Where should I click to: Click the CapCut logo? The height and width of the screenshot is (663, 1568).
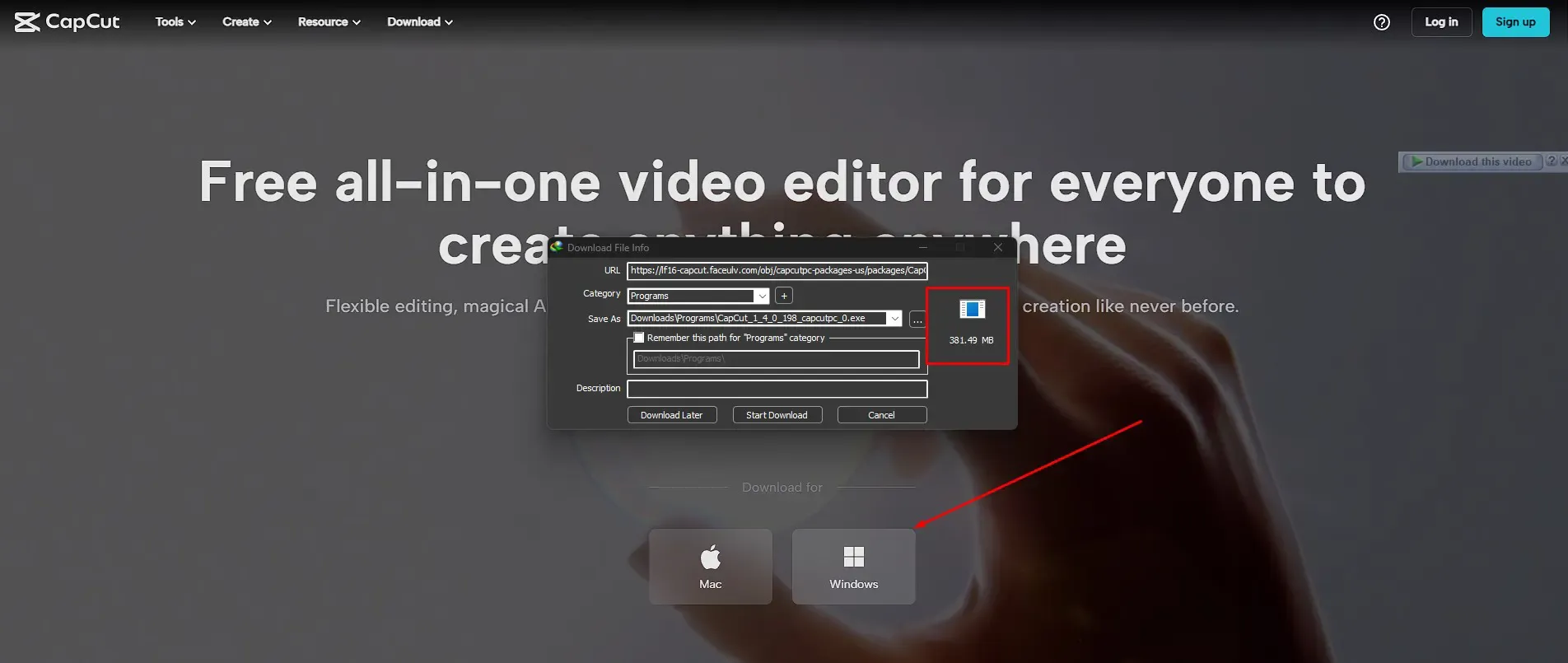pos(68,22)
